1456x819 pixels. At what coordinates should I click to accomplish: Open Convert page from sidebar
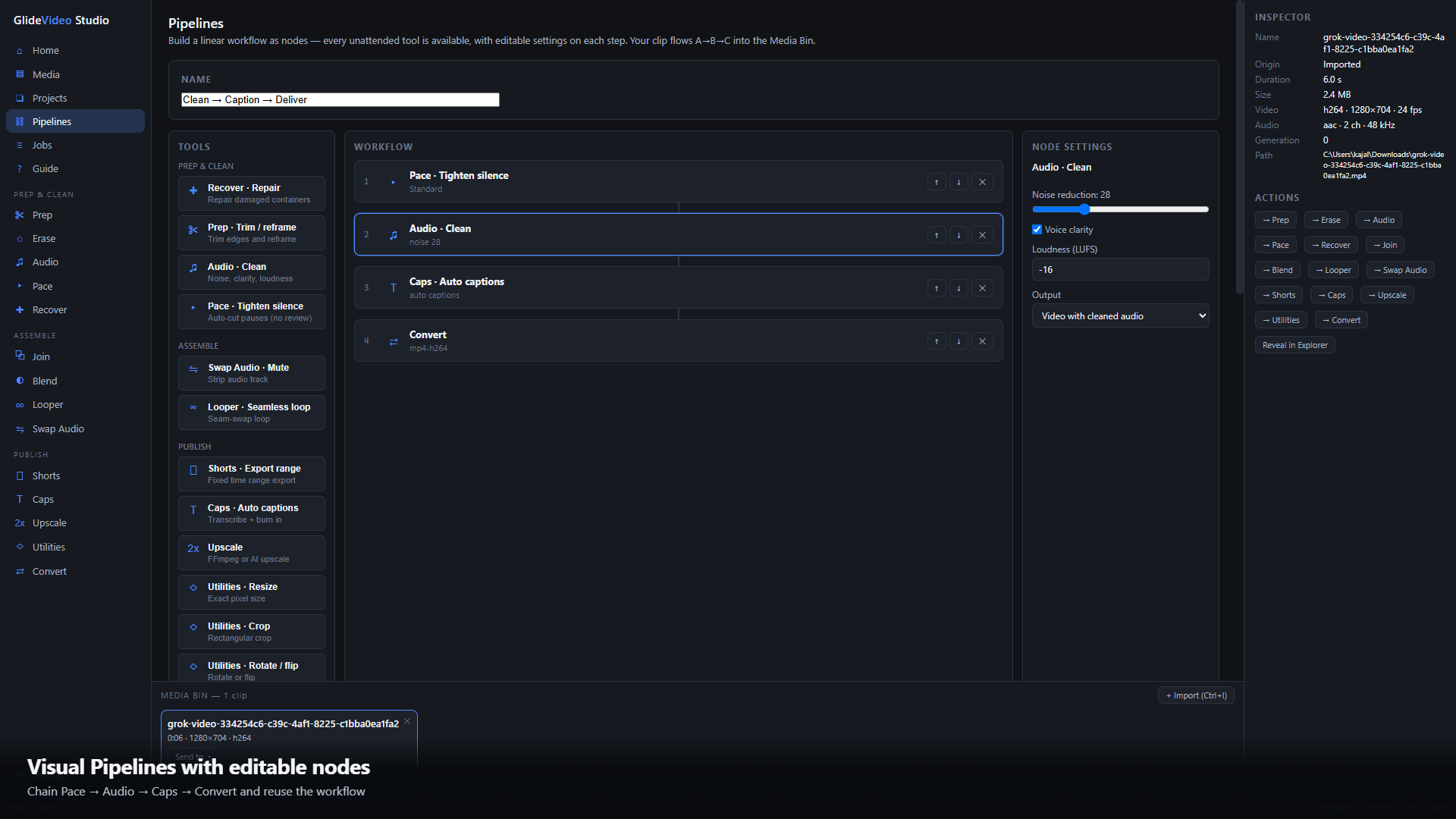(75, 572)
